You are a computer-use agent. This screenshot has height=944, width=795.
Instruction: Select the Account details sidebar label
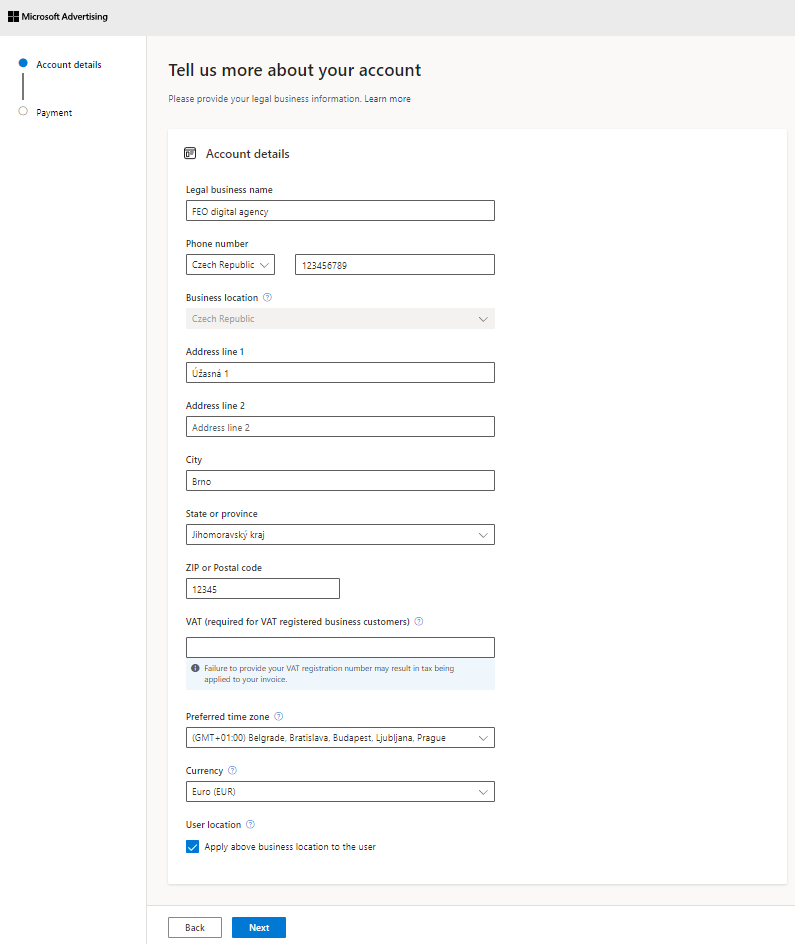(69, 64)
